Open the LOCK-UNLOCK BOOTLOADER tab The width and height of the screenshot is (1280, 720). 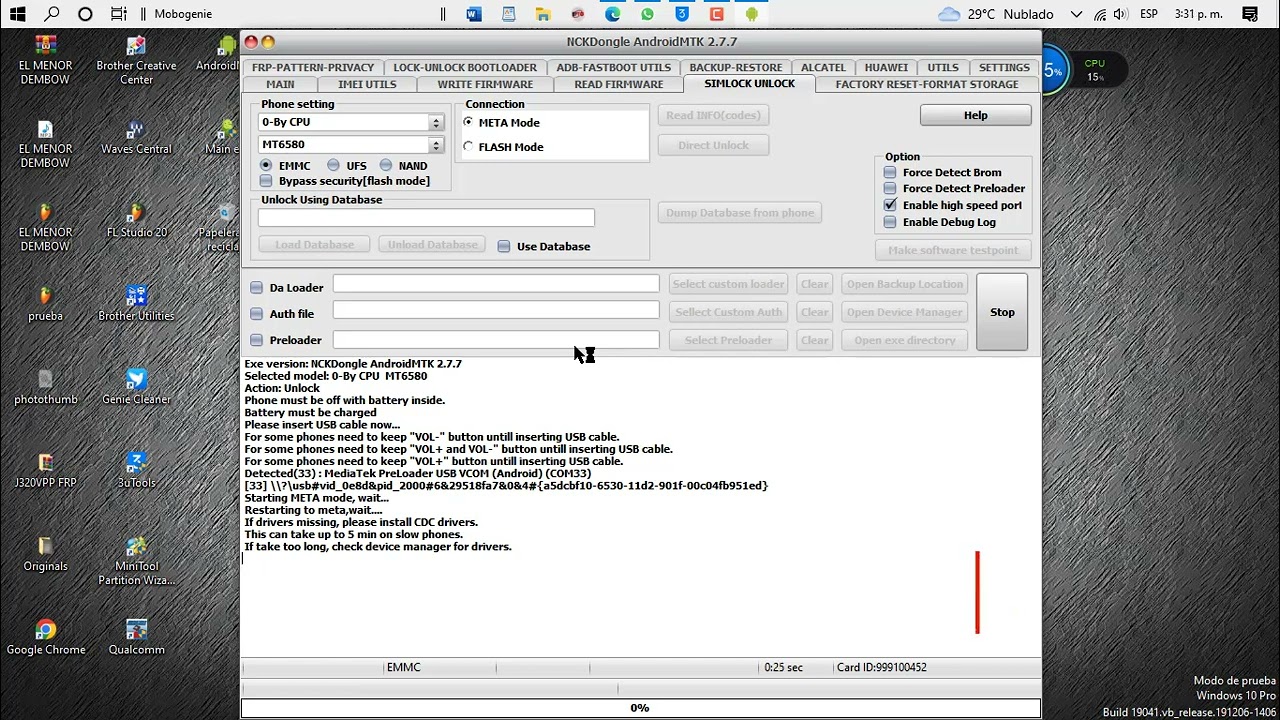click(465, 67)
